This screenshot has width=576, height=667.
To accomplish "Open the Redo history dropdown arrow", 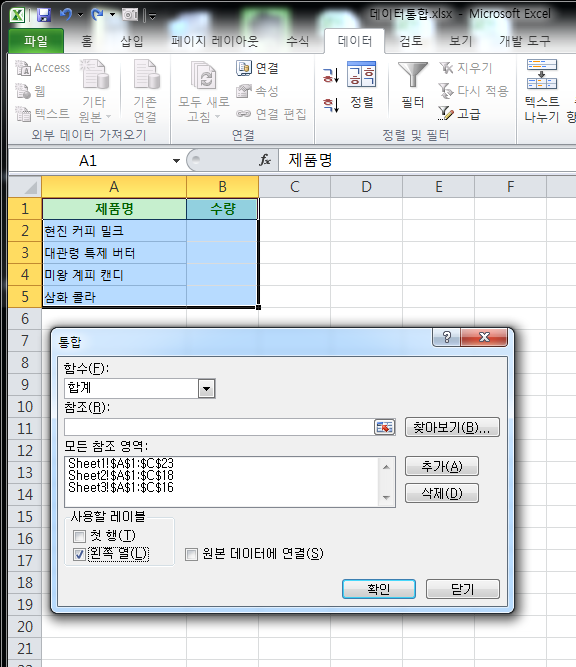I will click(112, 15).
